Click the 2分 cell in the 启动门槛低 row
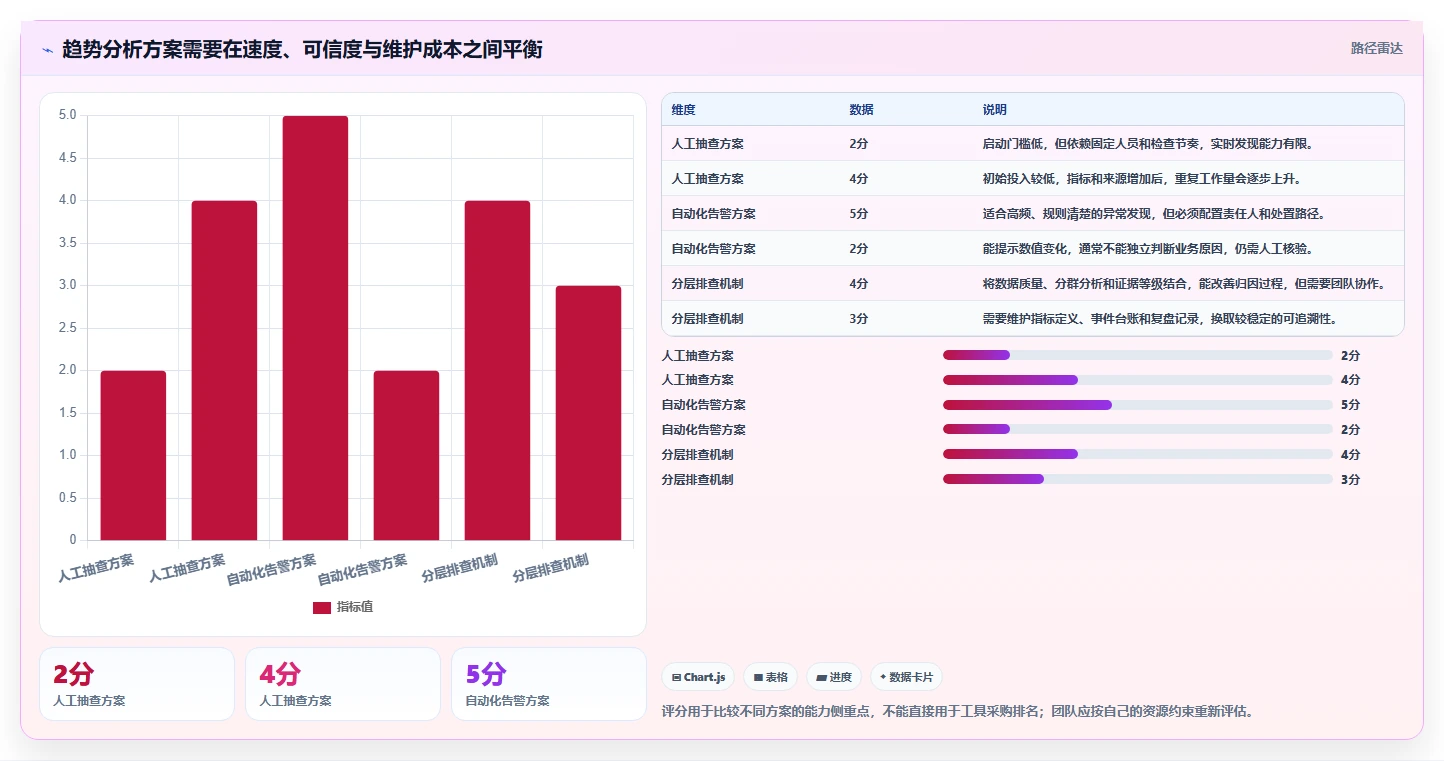 pos(858,143)
